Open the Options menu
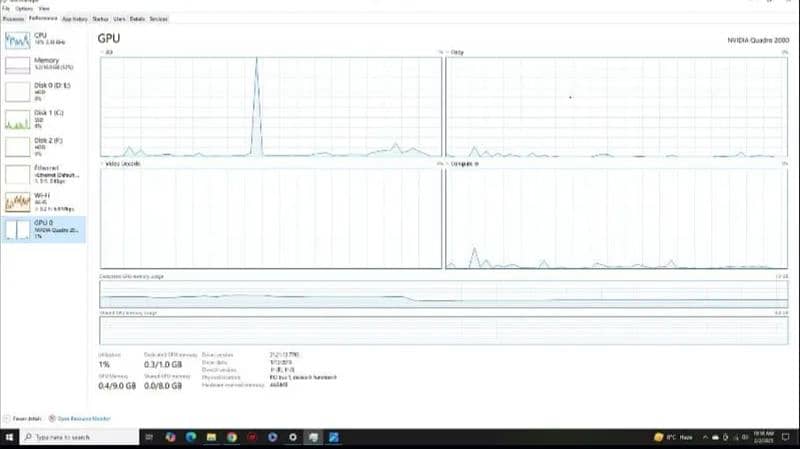Image resolution: width=800 pixels, height=449 pixels. 23,9
